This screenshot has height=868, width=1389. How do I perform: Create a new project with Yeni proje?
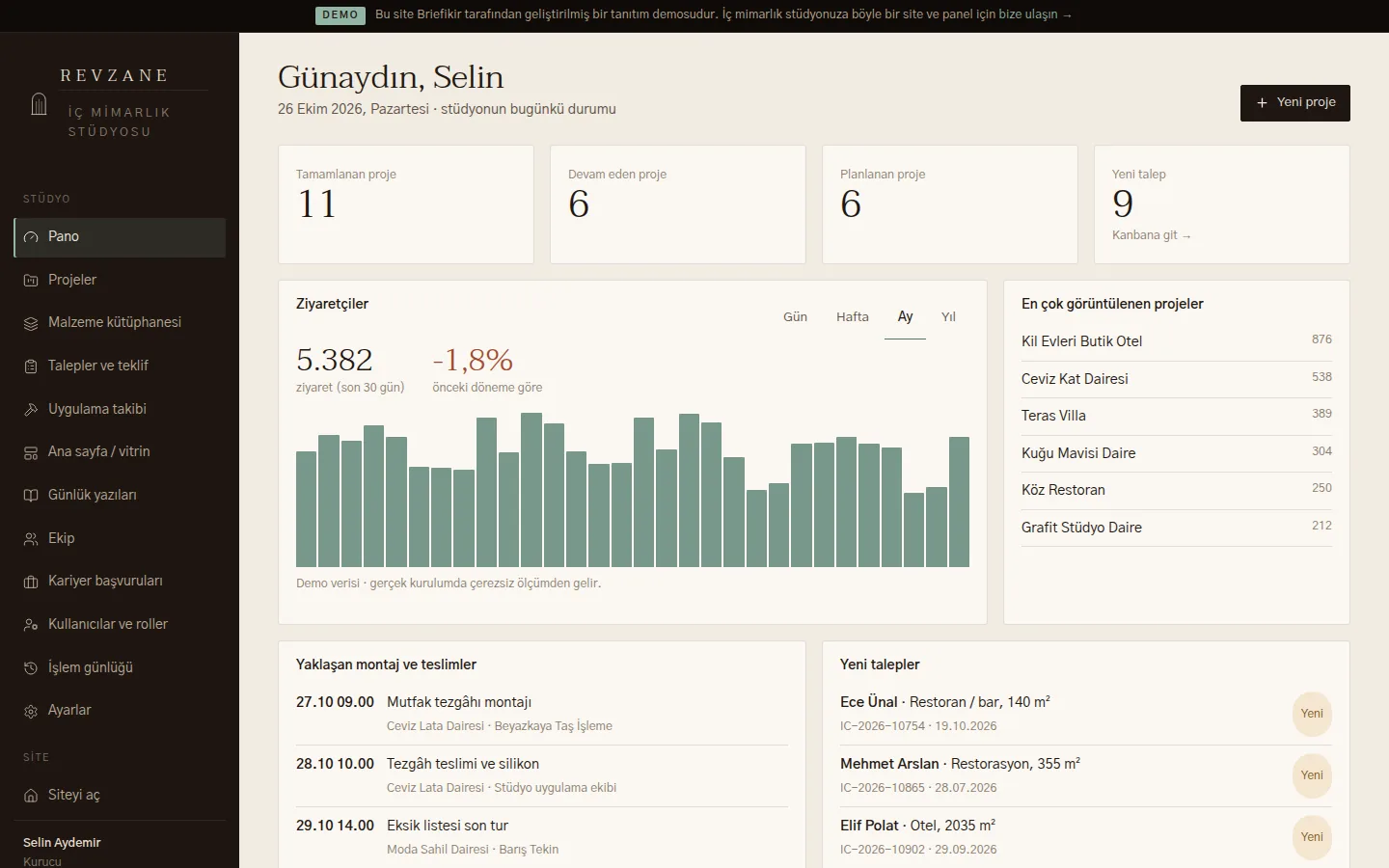click(1295, 103)
